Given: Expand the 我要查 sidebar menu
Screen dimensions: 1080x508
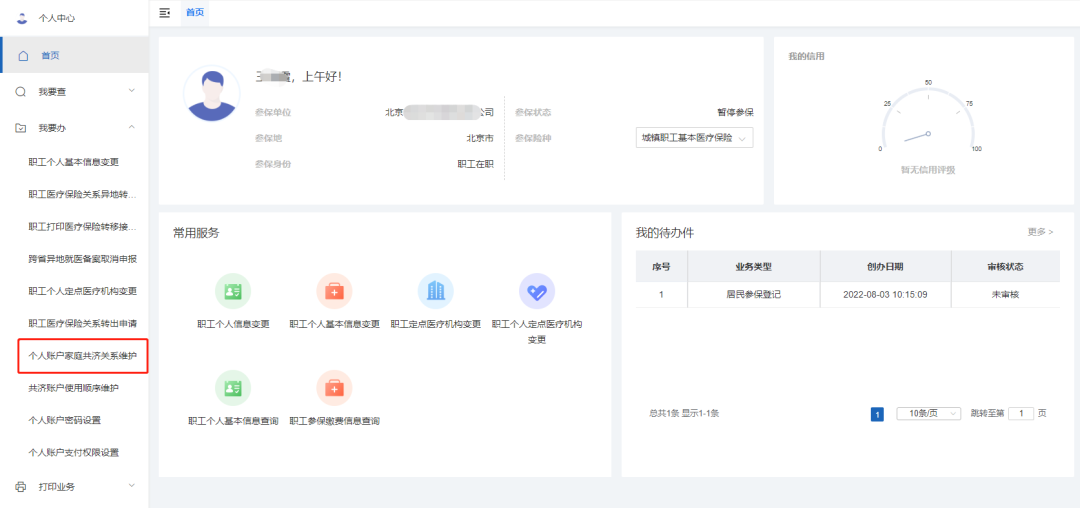Looking at the screenshot, I should (74, 92).
